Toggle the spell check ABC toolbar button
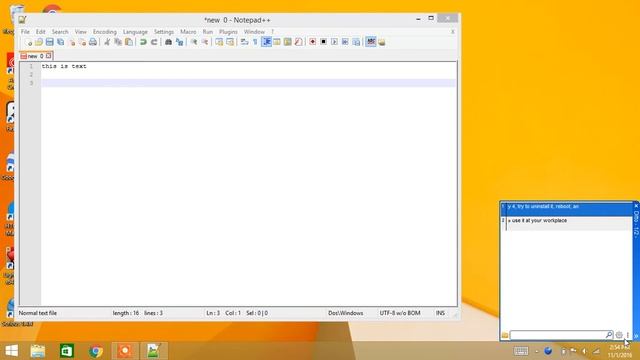Screen dimensions: 640x360 pyautogui.click(x=371, y=42)
